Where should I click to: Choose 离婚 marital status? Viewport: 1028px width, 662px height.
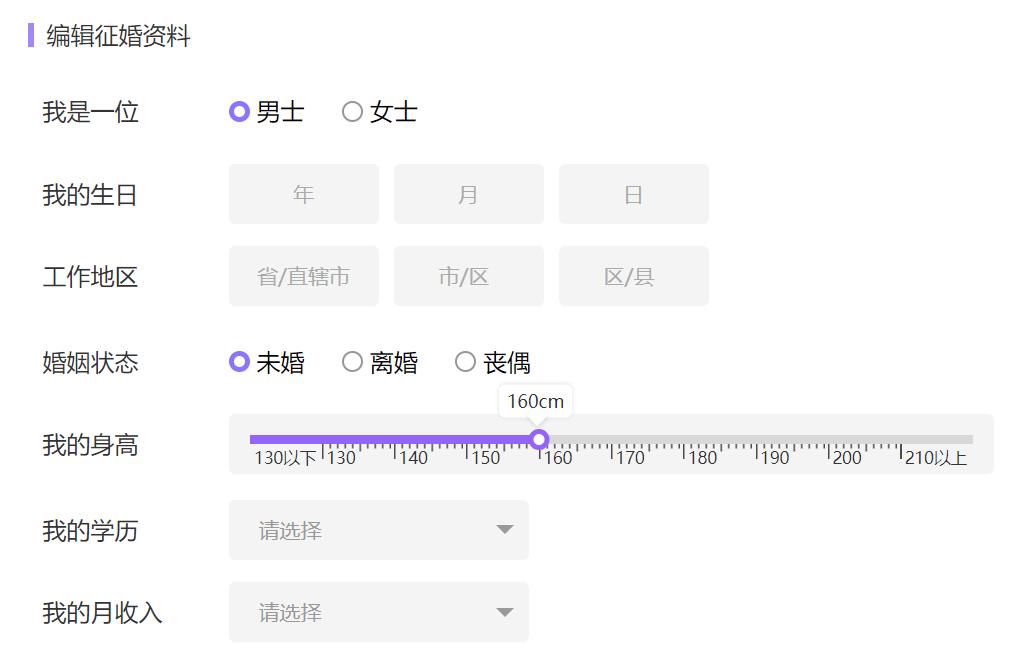click(352, 362)
